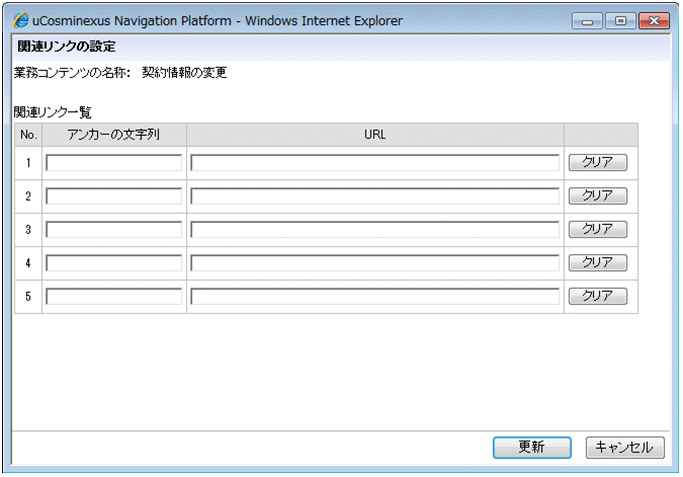Click the anchor text input in row 5
This screenshot has height=477, width=683.
click(114, 296)
